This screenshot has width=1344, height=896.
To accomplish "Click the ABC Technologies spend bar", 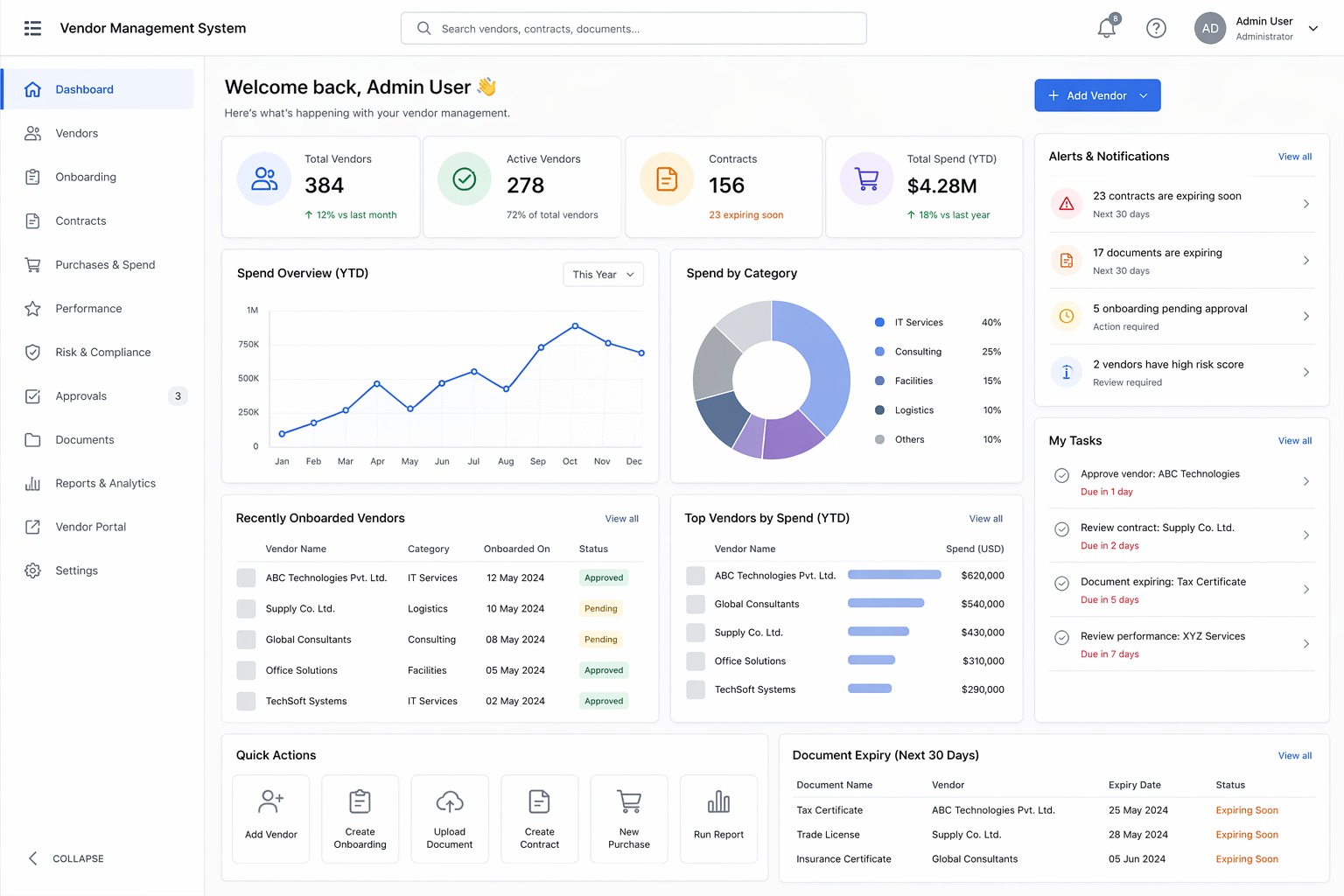I will pos(894,575).
